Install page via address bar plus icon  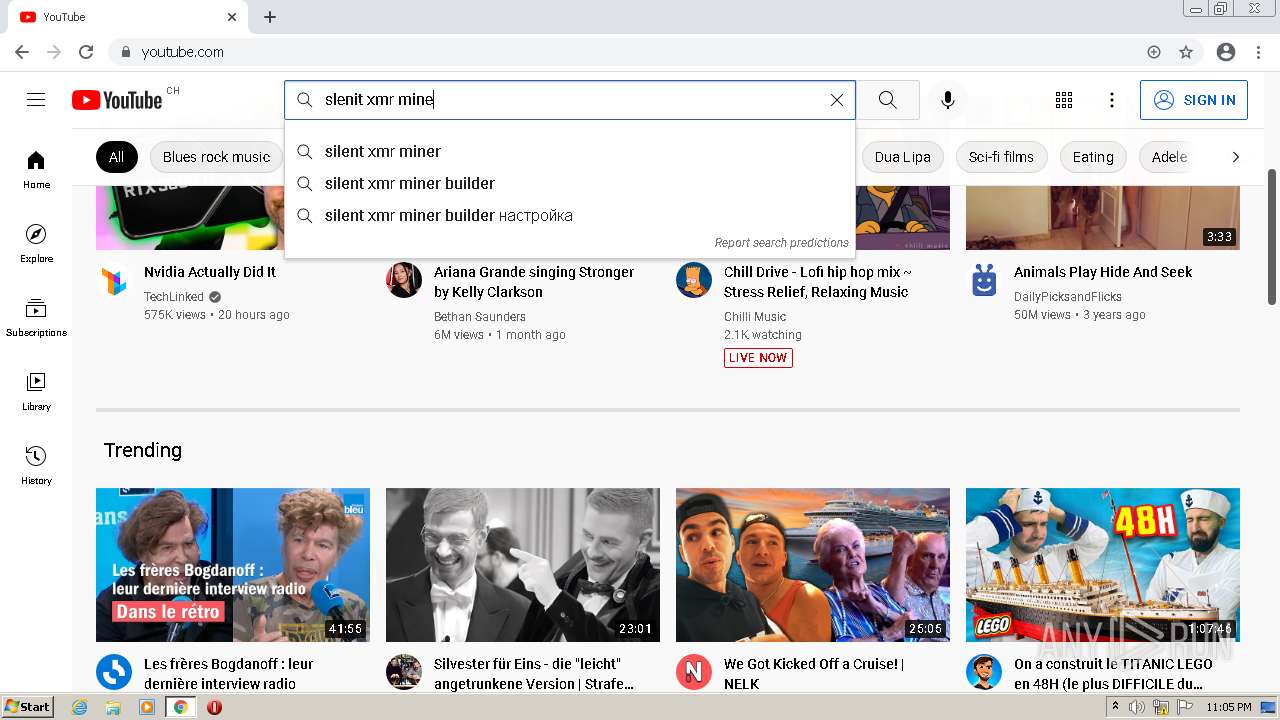[x=1154, y=52]
